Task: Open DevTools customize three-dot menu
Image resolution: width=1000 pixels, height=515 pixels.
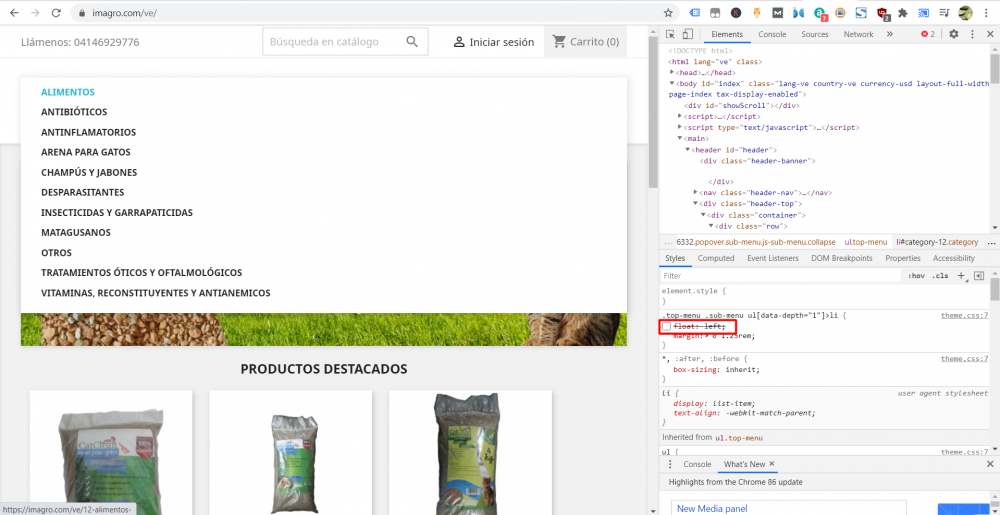Action: click(973, 34)
